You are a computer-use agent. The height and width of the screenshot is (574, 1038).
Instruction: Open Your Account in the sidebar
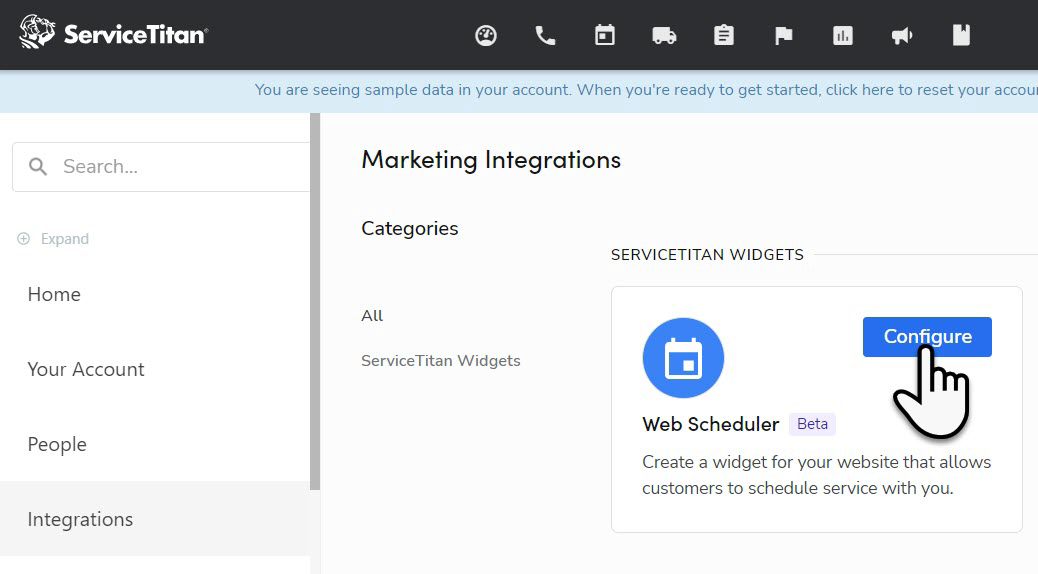coord(86,369)
